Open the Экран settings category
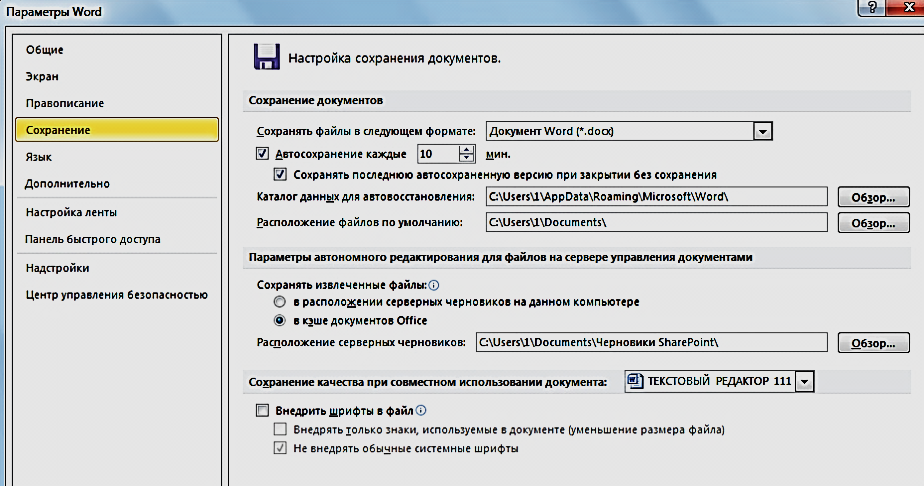 point(42,77)
